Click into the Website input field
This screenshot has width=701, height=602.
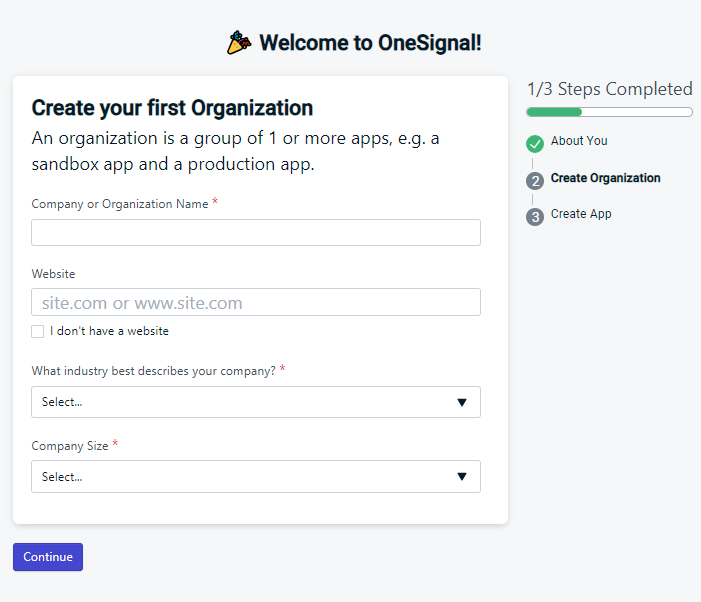click(x=256, y=303)
